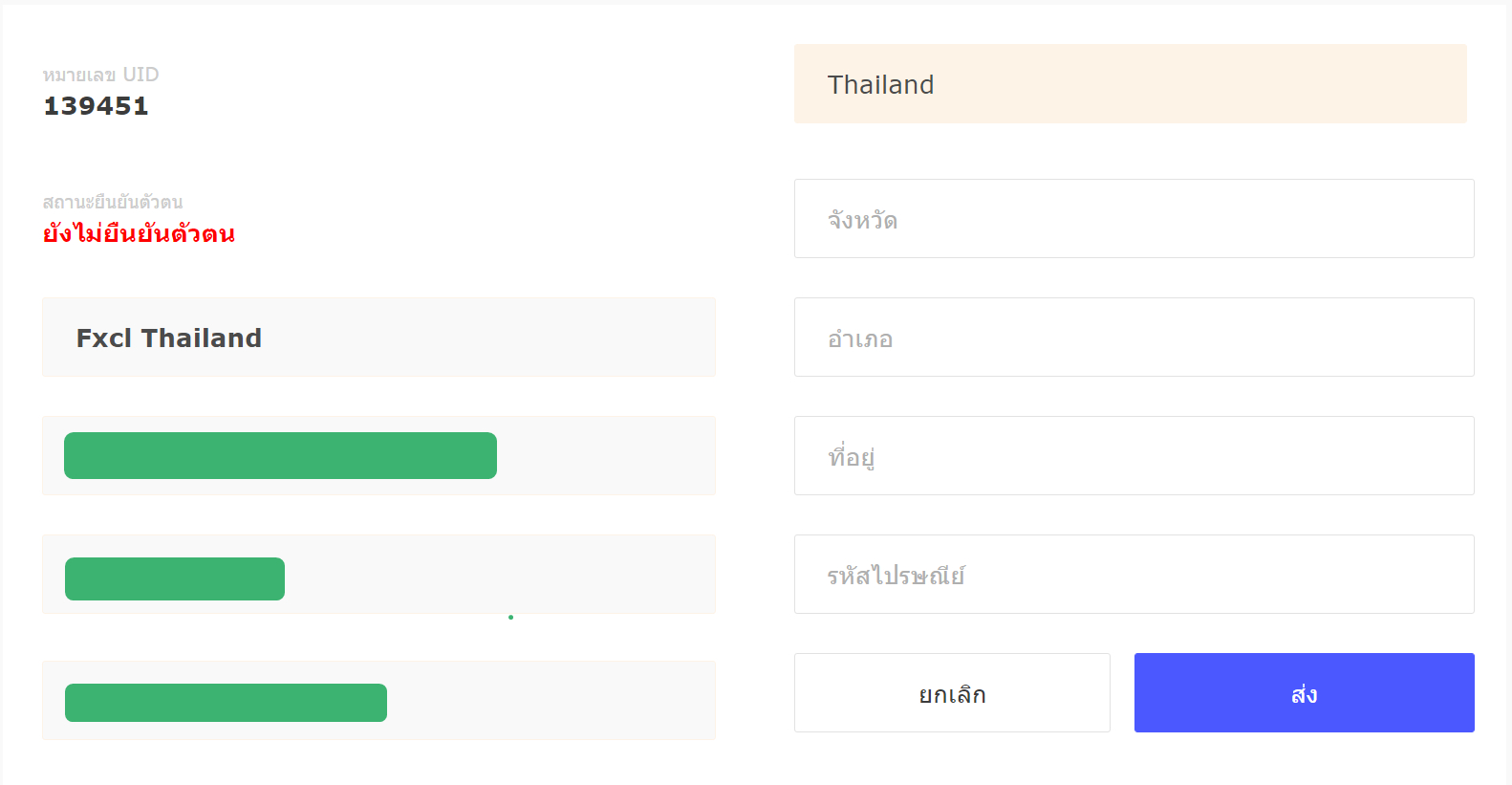This screenshot has width=1512, height=785.
Task: Click the จังหวัด province input field
Action: pyautogui.click(x=1134, y=219)
